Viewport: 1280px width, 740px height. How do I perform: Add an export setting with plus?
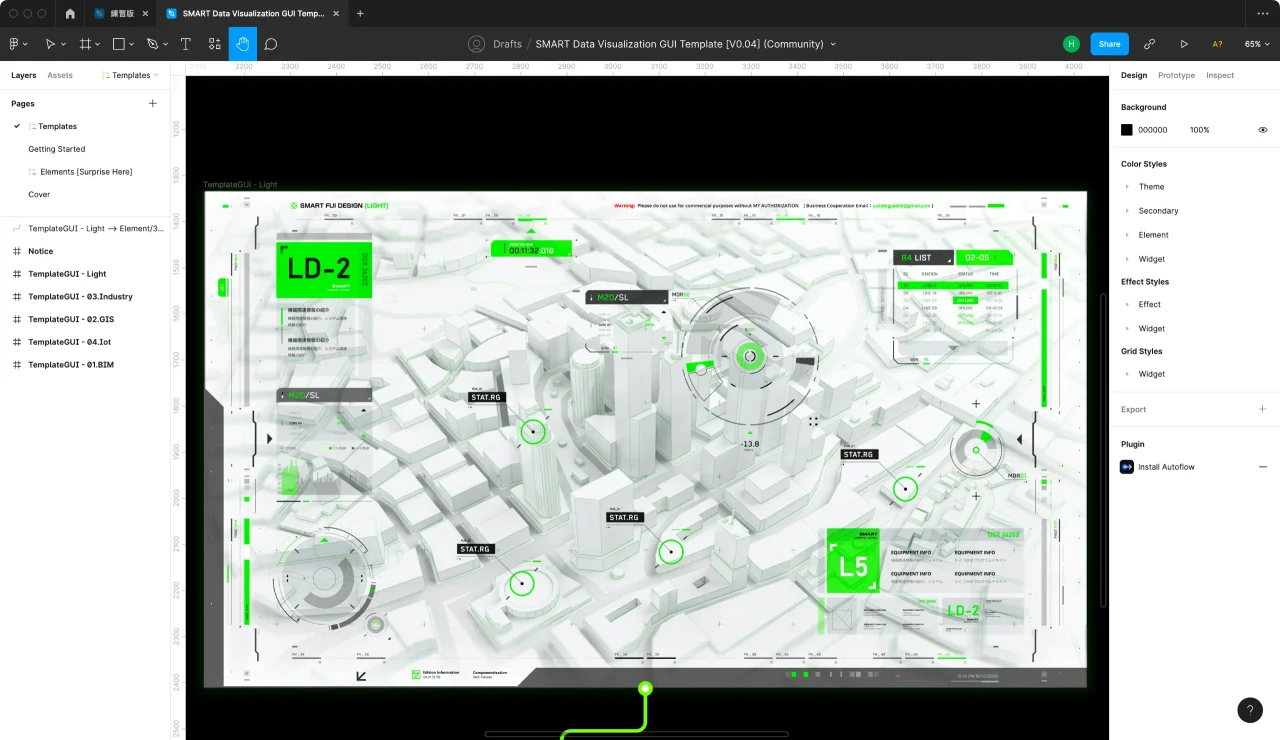(1262, 409)
